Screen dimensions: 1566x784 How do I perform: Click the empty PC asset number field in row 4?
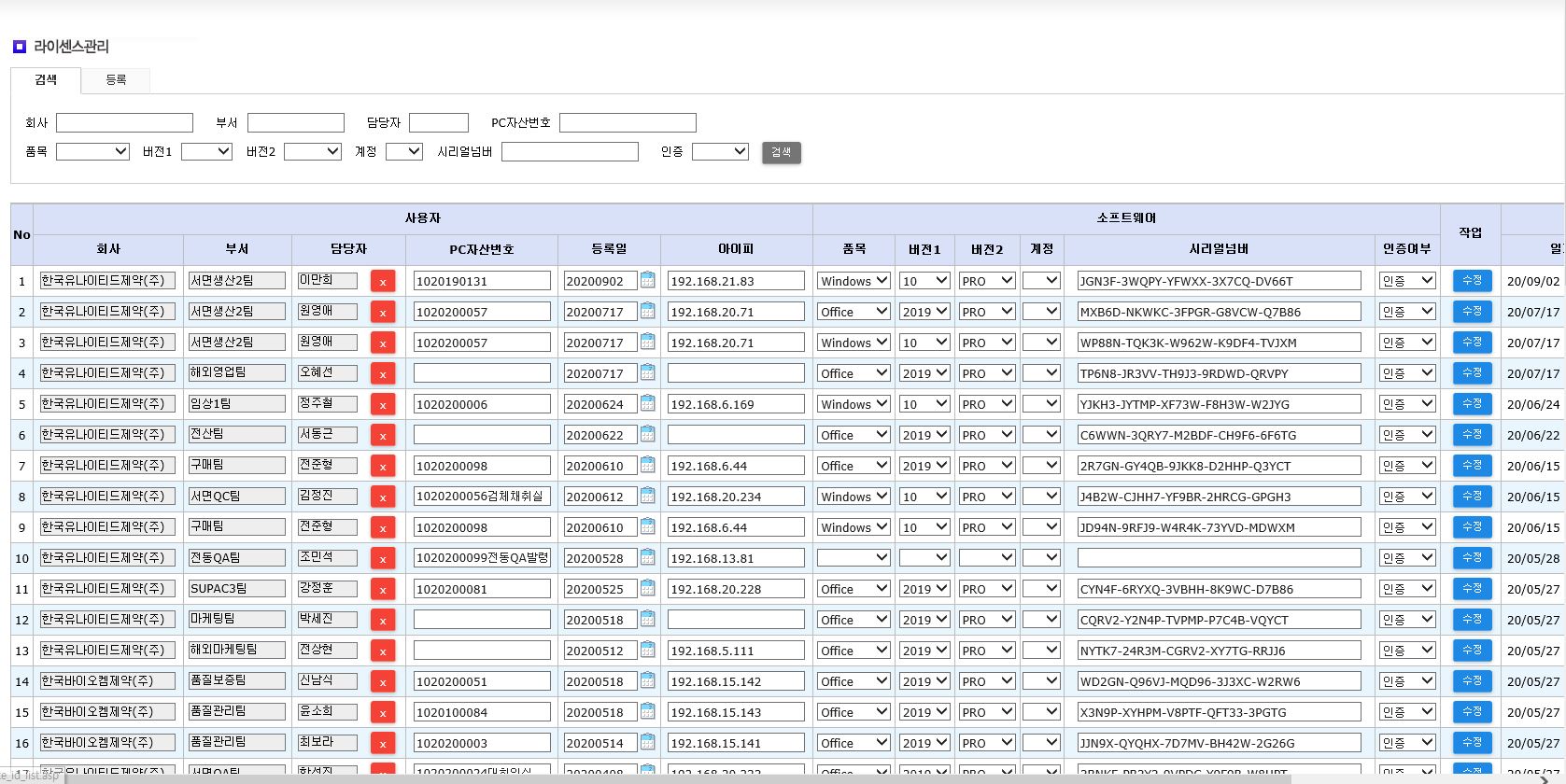pos(482,373)
